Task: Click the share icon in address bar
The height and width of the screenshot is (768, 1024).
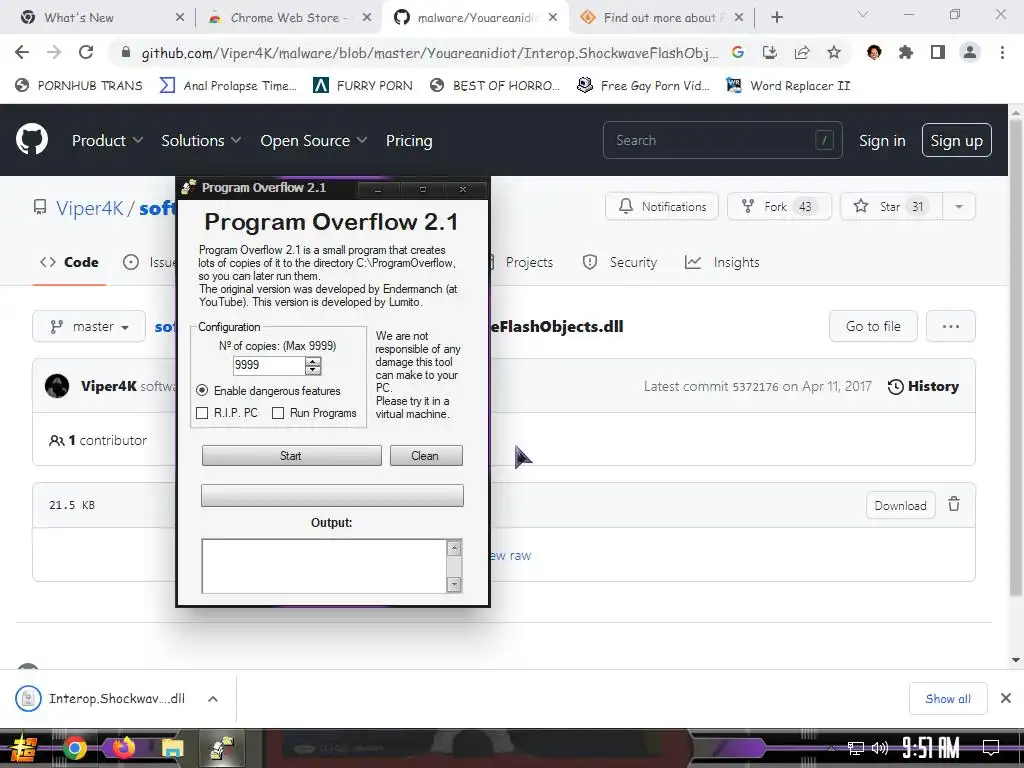Action: [x=802, y=52]
